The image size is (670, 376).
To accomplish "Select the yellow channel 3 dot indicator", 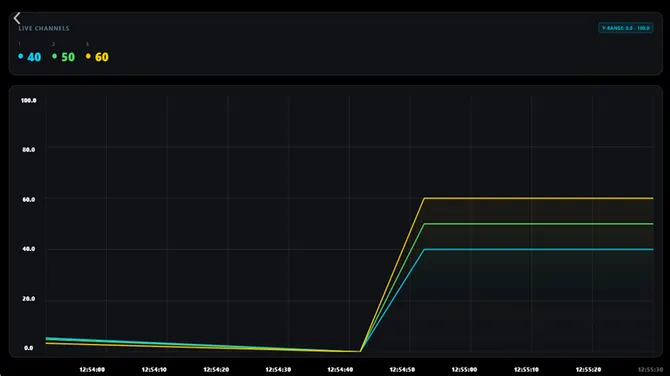I will point(88,56).
